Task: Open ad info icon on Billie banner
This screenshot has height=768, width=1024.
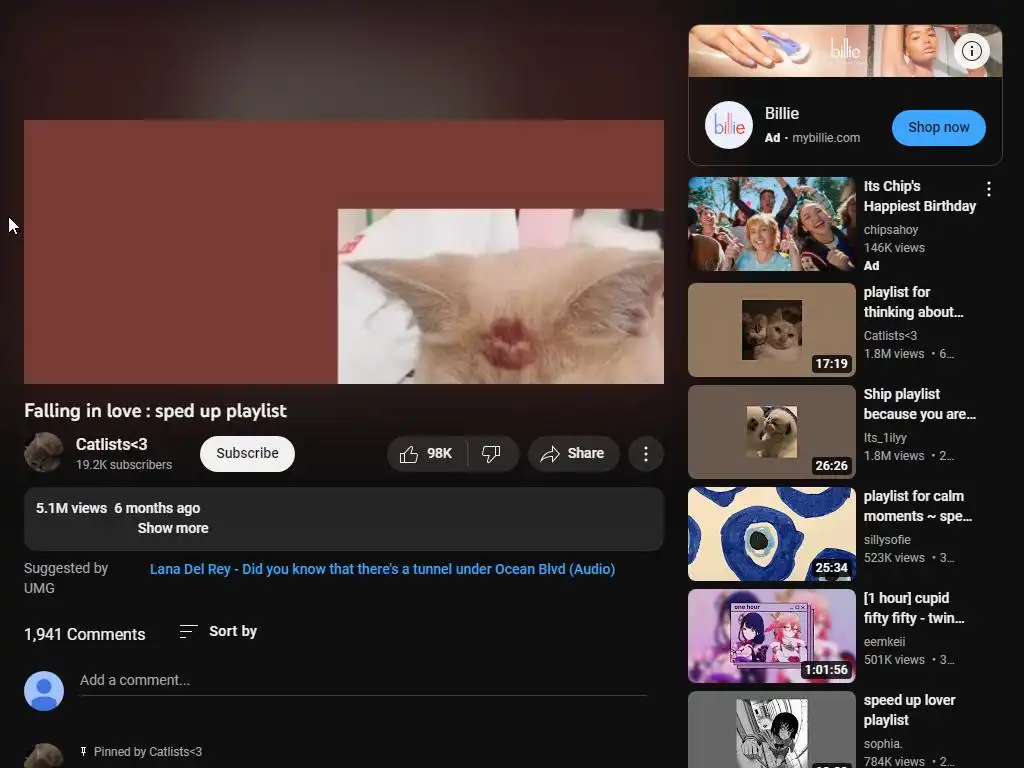Action: (x=971, y=51)
